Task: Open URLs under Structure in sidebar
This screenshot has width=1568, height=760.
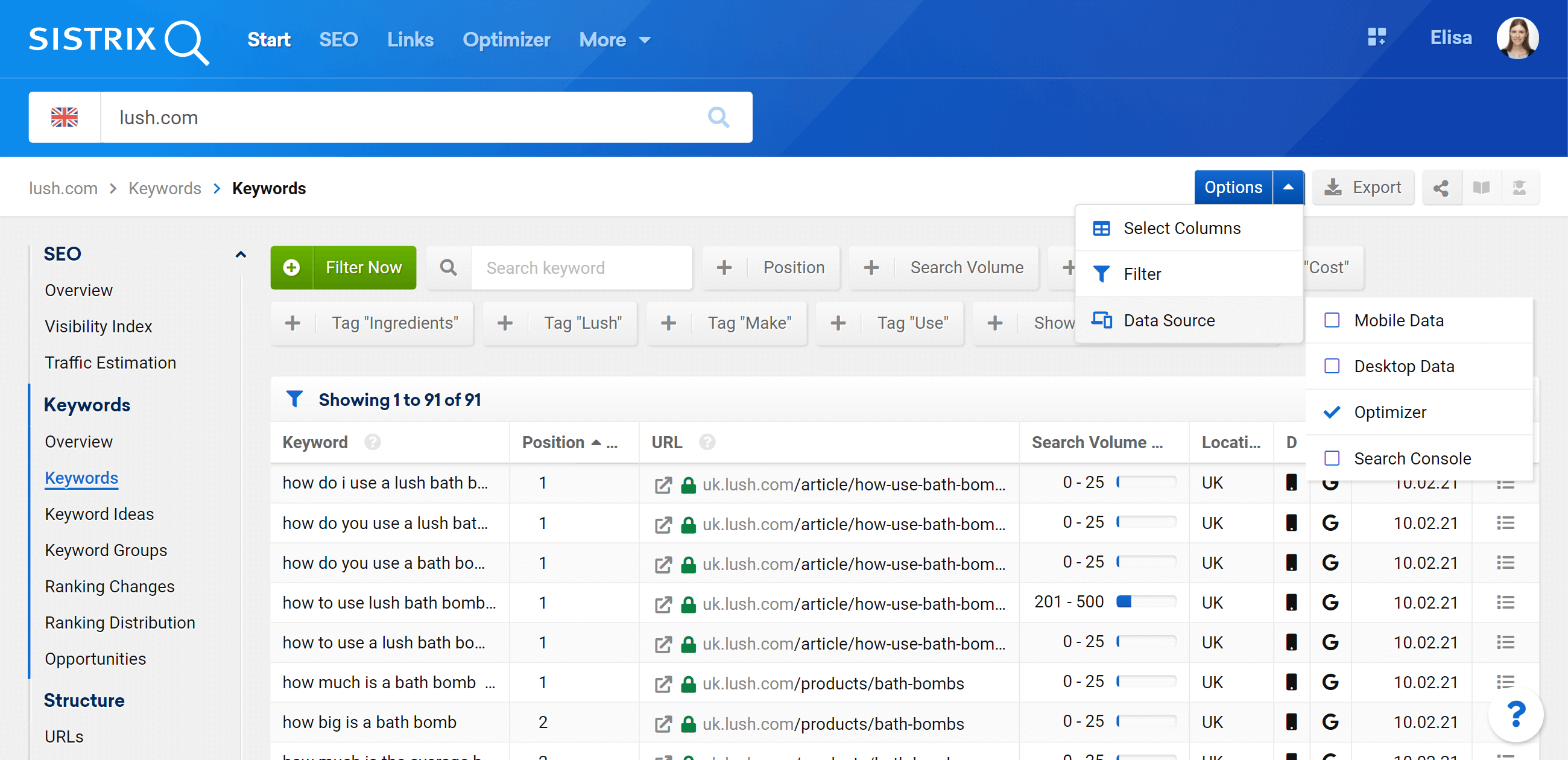Action: 64,736
